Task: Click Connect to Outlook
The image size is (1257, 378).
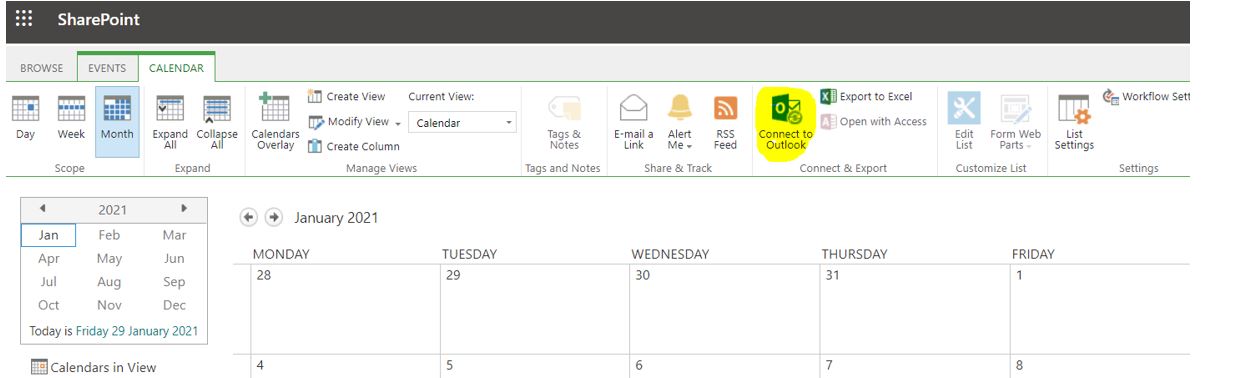Action: point(785,122)
